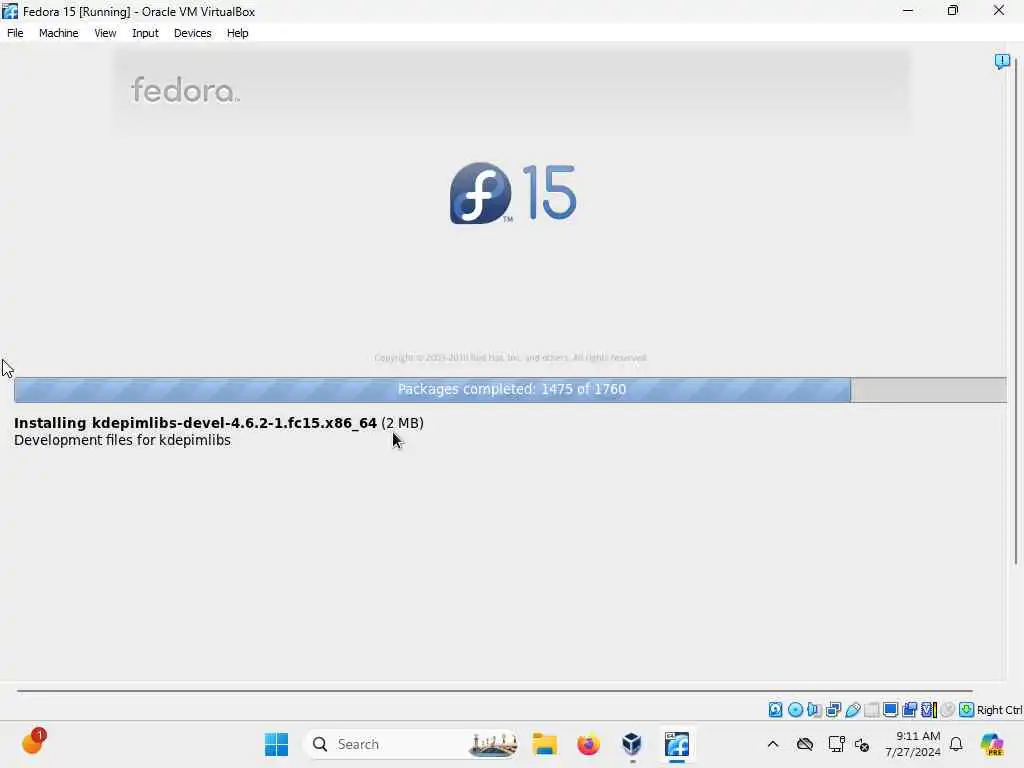The height and width of the screenshot is (768, 1024).
Task: Open VirtualBox Manager from the taskbar
Action: click(632, 744)
